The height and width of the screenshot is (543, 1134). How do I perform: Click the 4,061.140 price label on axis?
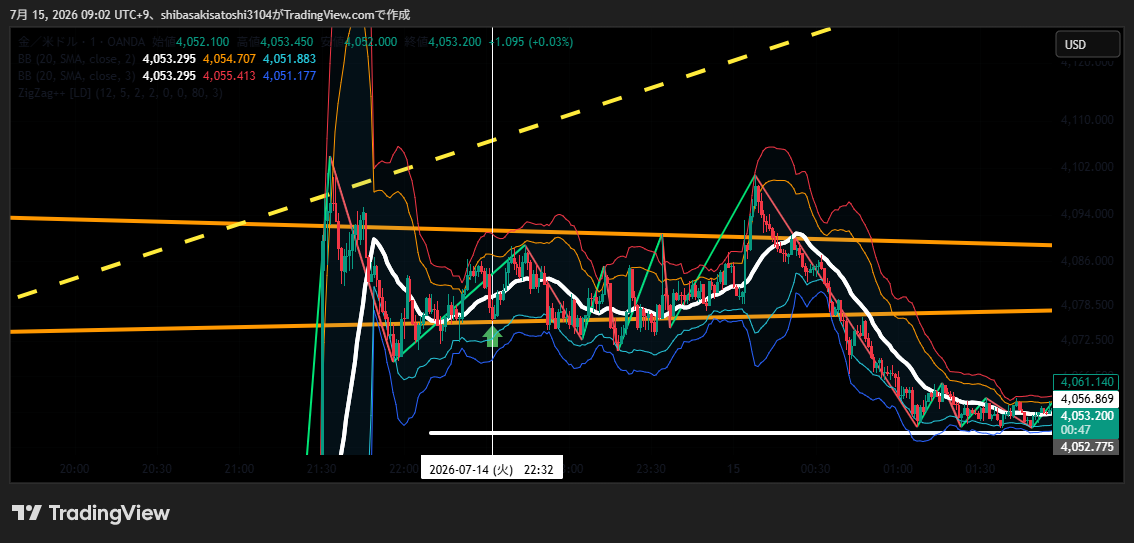1085,382
